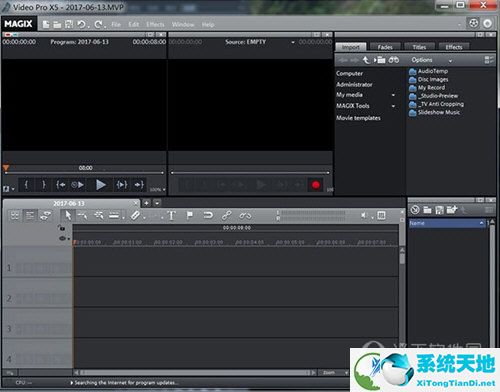Navigate up one folder level in Import
Image resolution: width=500 pixels, height=392 pixels.
pos(366,60)
